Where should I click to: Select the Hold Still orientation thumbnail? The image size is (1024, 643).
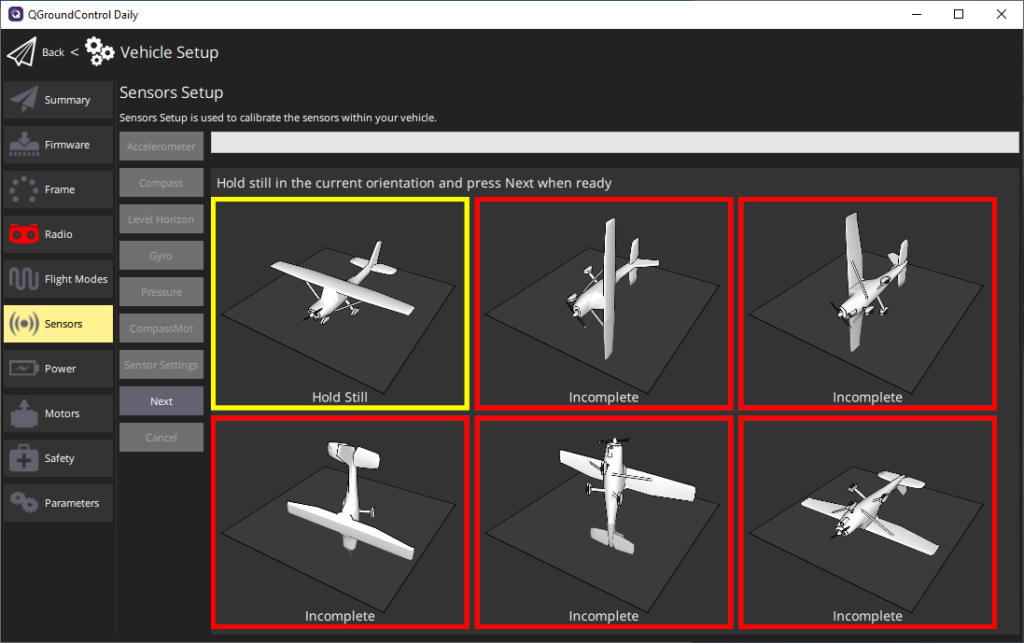pyautogui.click(x=340, y=303)
